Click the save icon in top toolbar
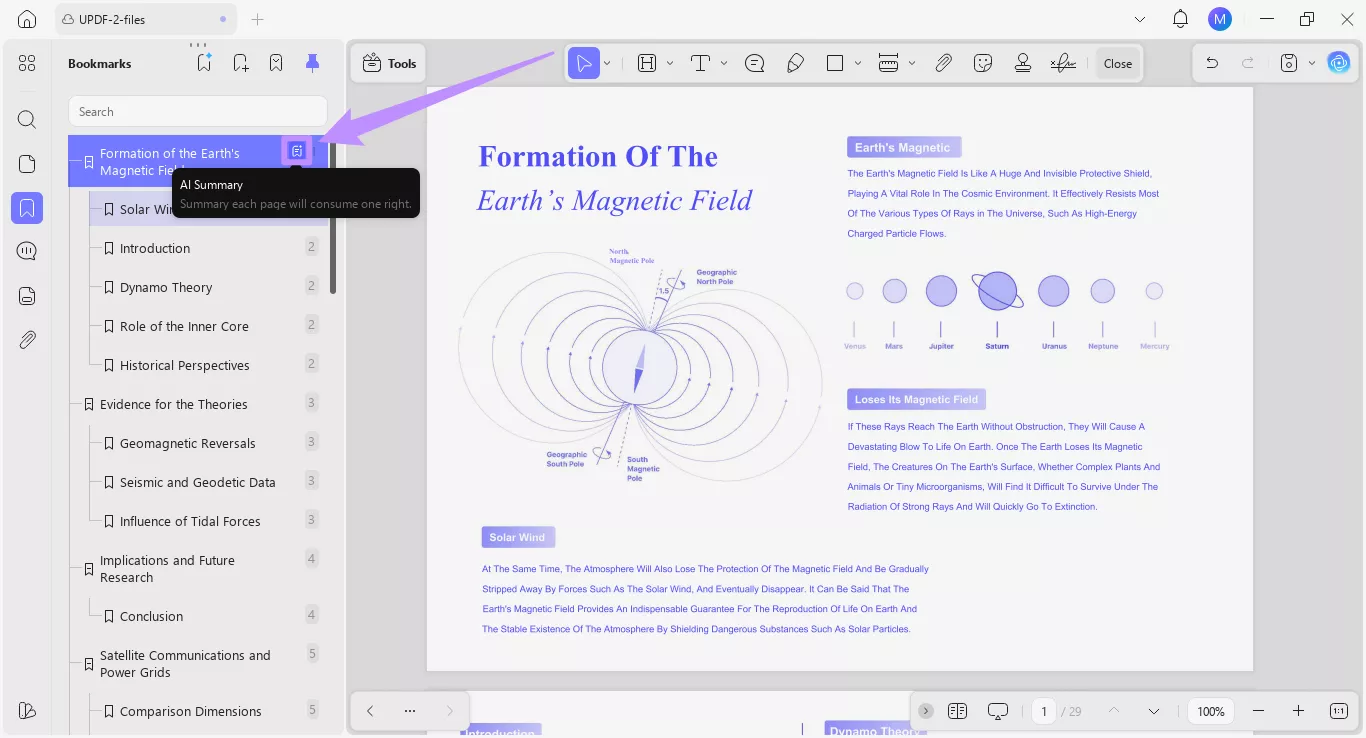This screenshot has height=738, width=1366. 1289,63
